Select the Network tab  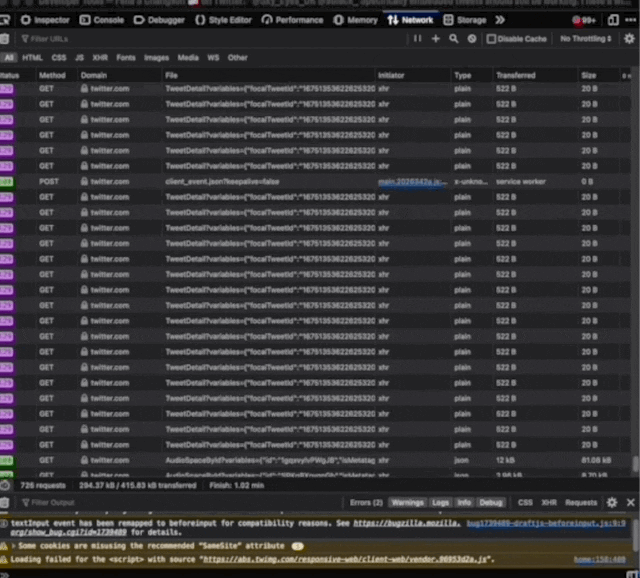pos(410,20)
